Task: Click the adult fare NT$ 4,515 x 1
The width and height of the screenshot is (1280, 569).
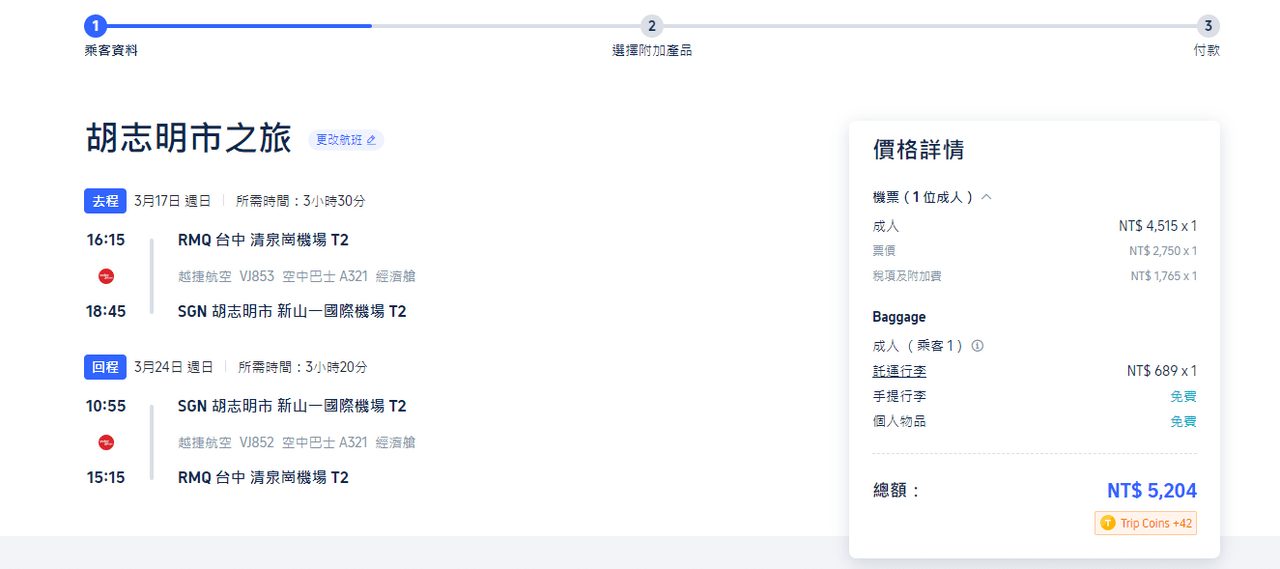Action: tap(1158, 226)
